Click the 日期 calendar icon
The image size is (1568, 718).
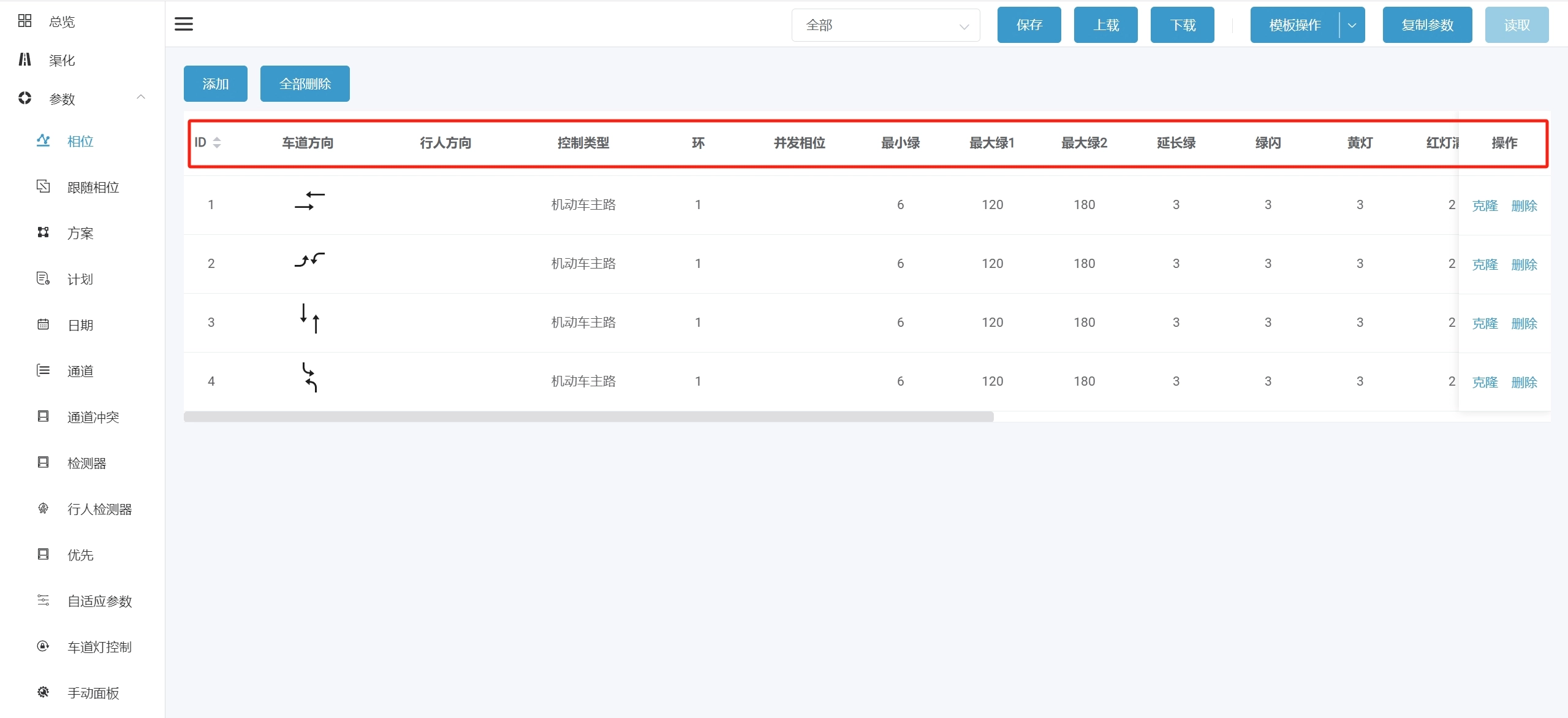point(43,324)
